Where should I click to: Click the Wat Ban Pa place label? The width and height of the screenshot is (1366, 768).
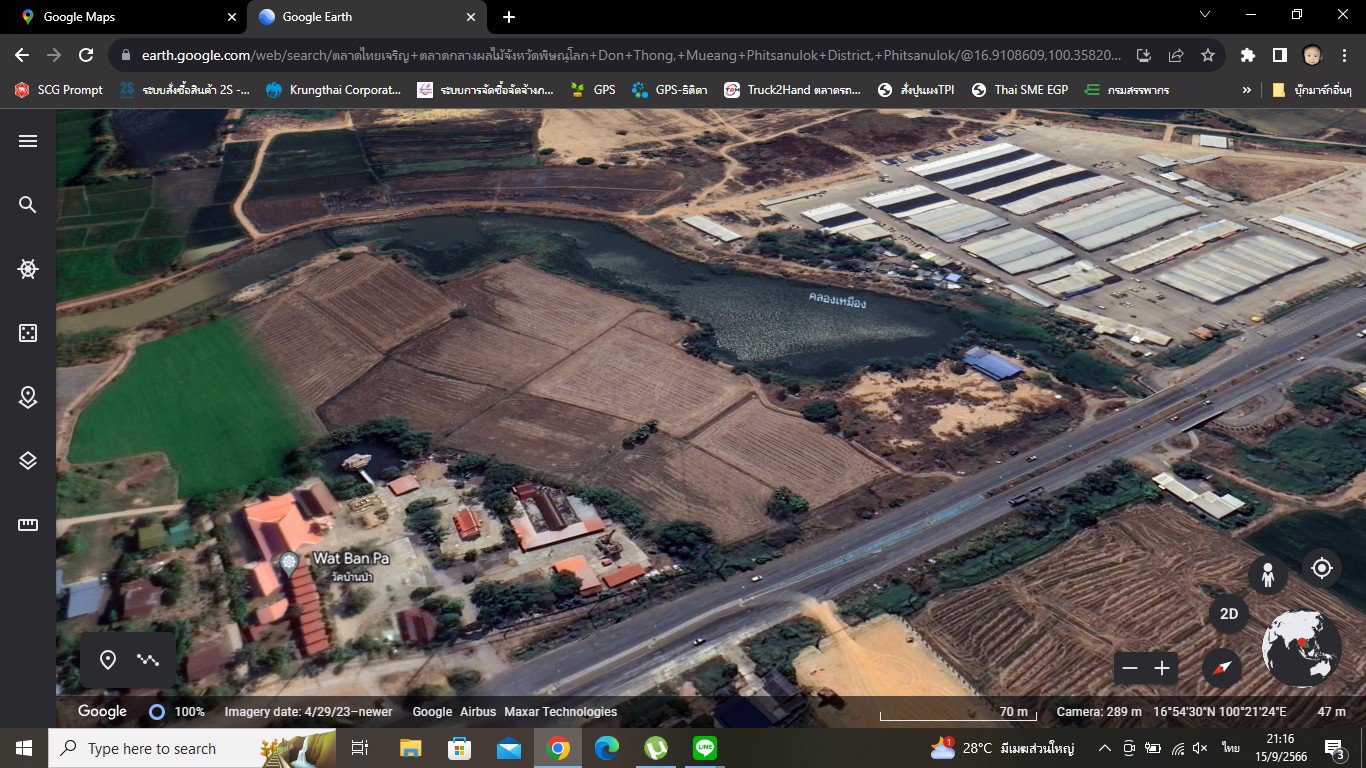pyautogui.click(x=350, y=558)
